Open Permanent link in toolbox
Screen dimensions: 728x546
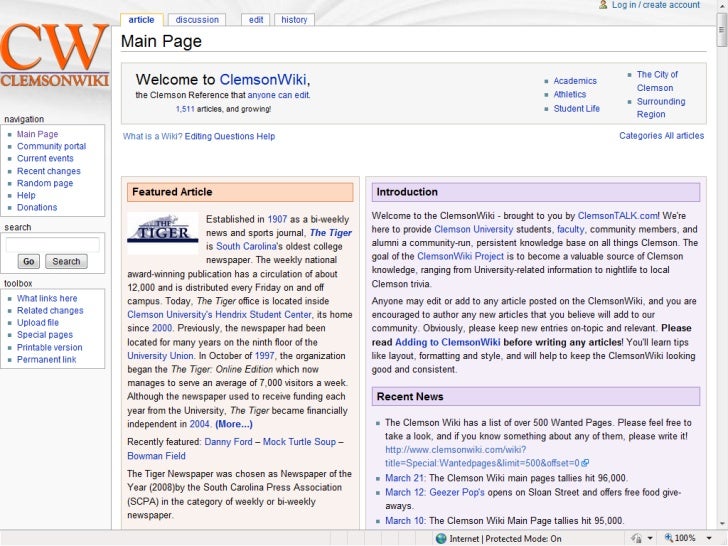pyautogui.click(x=46, y=359)
